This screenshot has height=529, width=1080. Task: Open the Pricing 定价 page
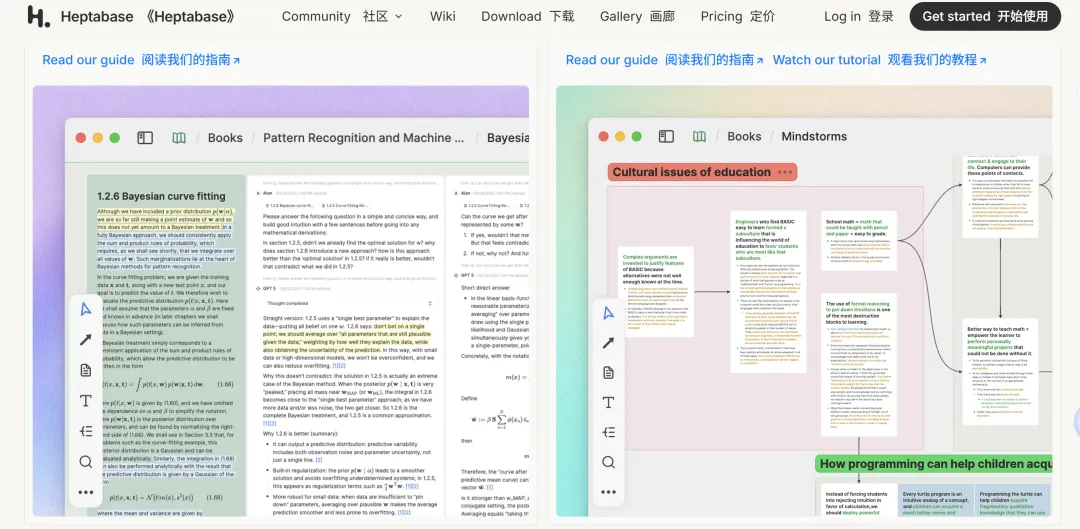[737, 17]
